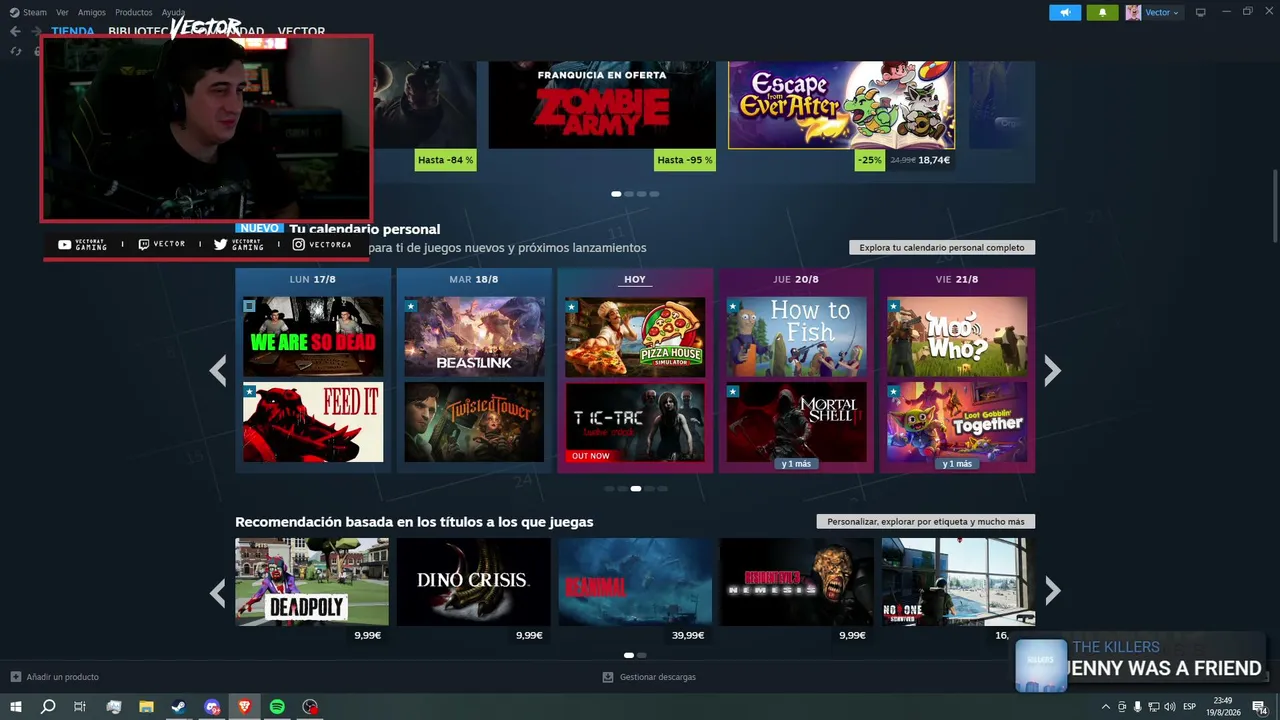The height and width of the screenshot is (720, 1280).
Task: Open File Explorer from the taskbar
Action: click(x=146, y=707)
